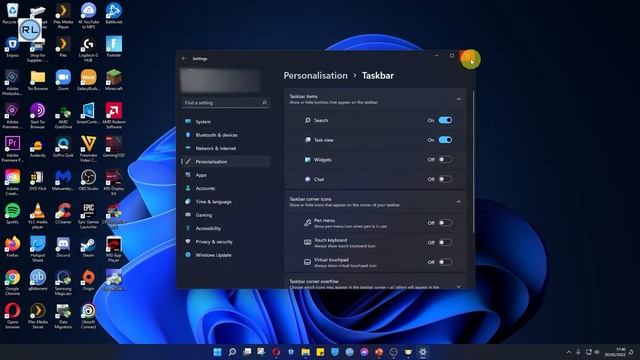
Task: Select the AMD Radeon Software icon
Action: (113, 116)
